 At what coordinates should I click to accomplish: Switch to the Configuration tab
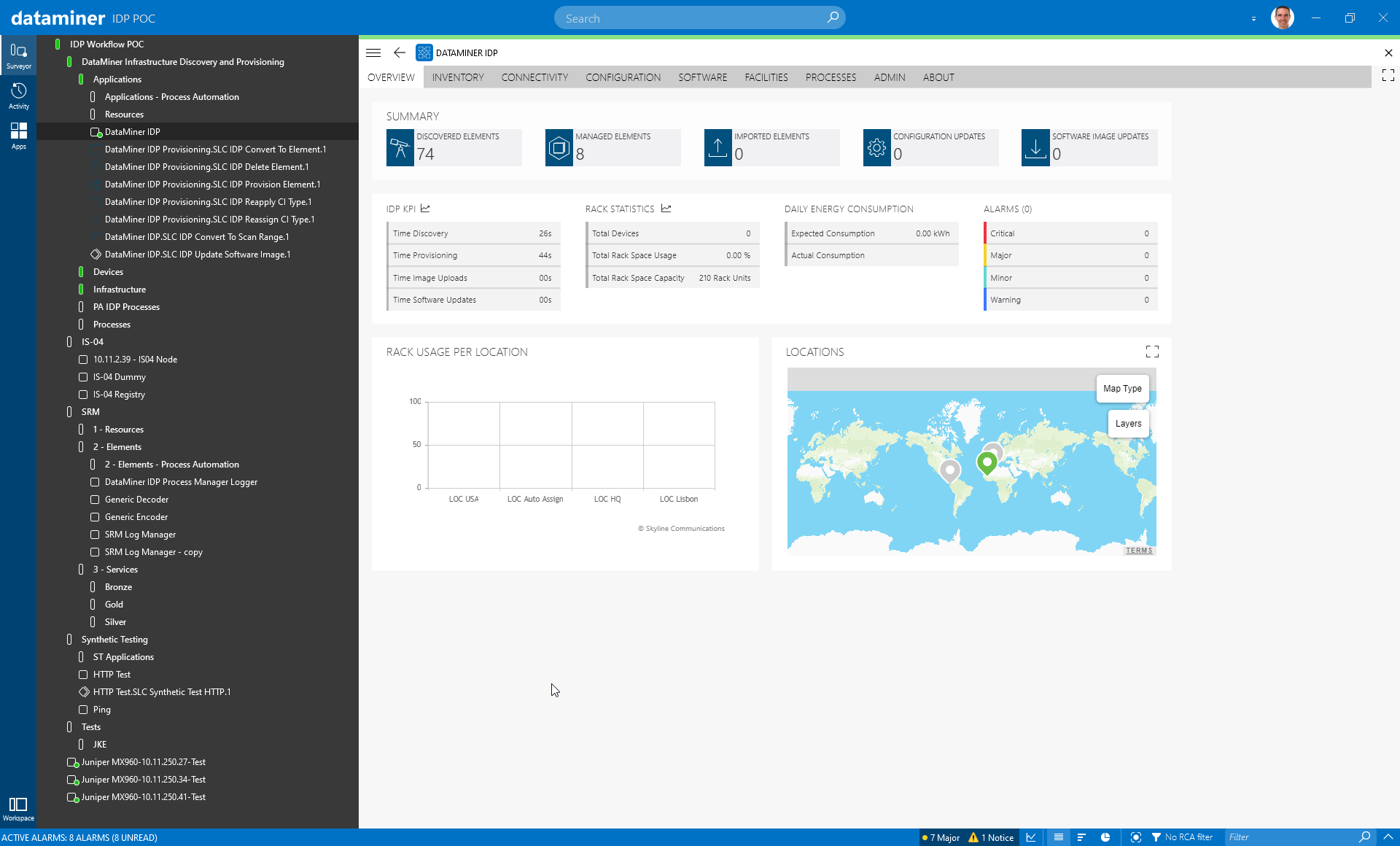[623, 77]
